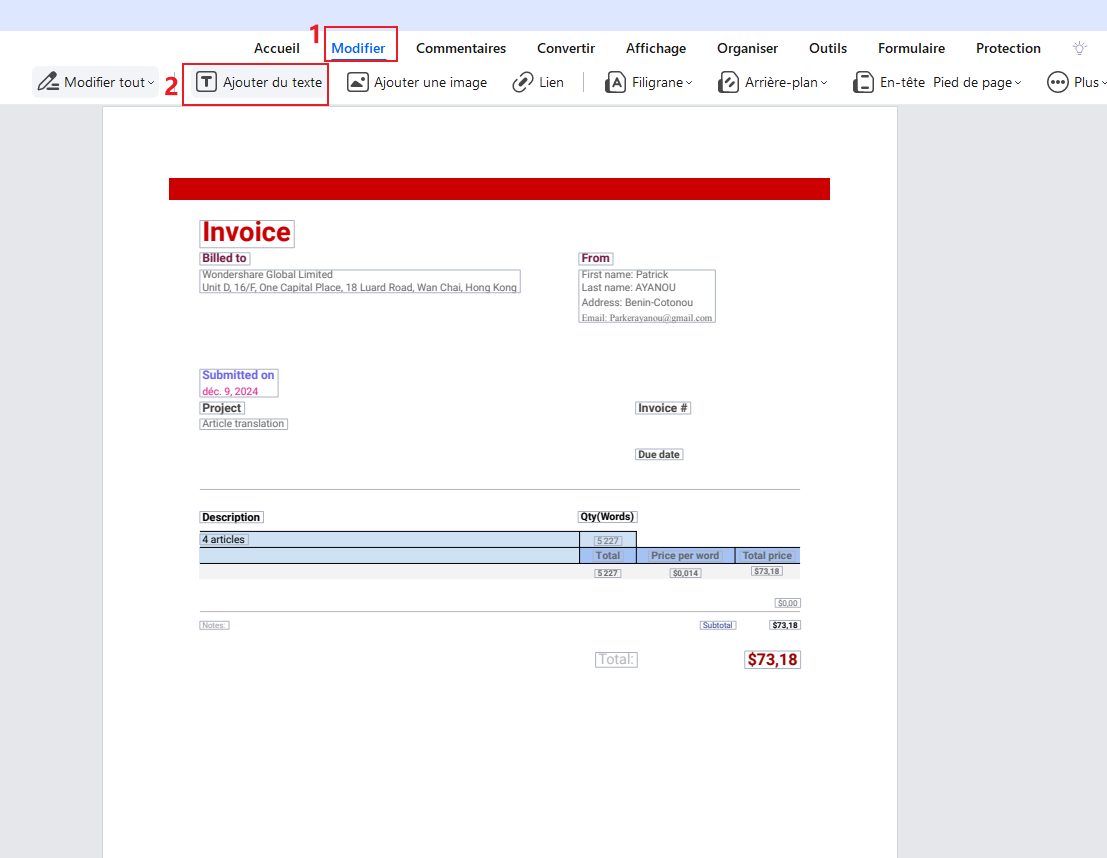The width and height of the screenshot is (1107, 858).
Task: Click the Lien link tool
Action: [x=538, y=82]
